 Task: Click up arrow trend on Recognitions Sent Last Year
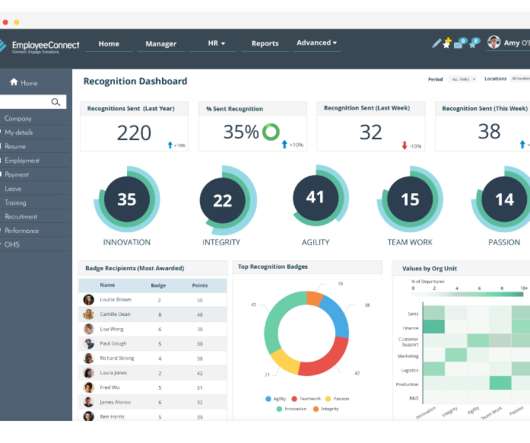point(170,145)
